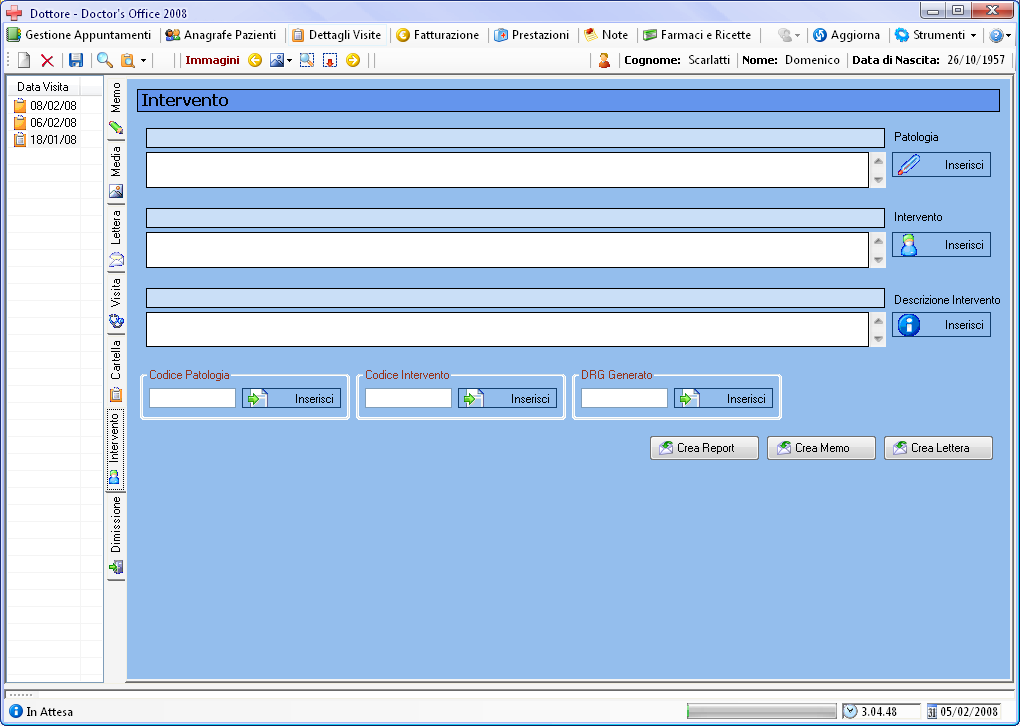Go to previous image with yellow left arrow

(x=255, y=60)
